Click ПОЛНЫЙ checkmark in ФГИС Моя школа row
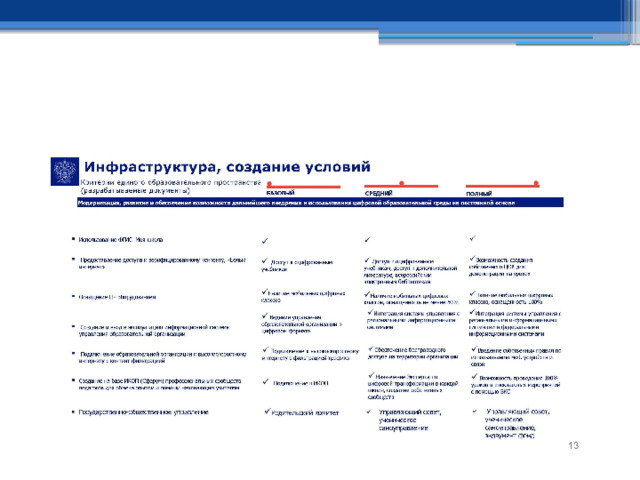640x480 pixels. pos(473,238)
